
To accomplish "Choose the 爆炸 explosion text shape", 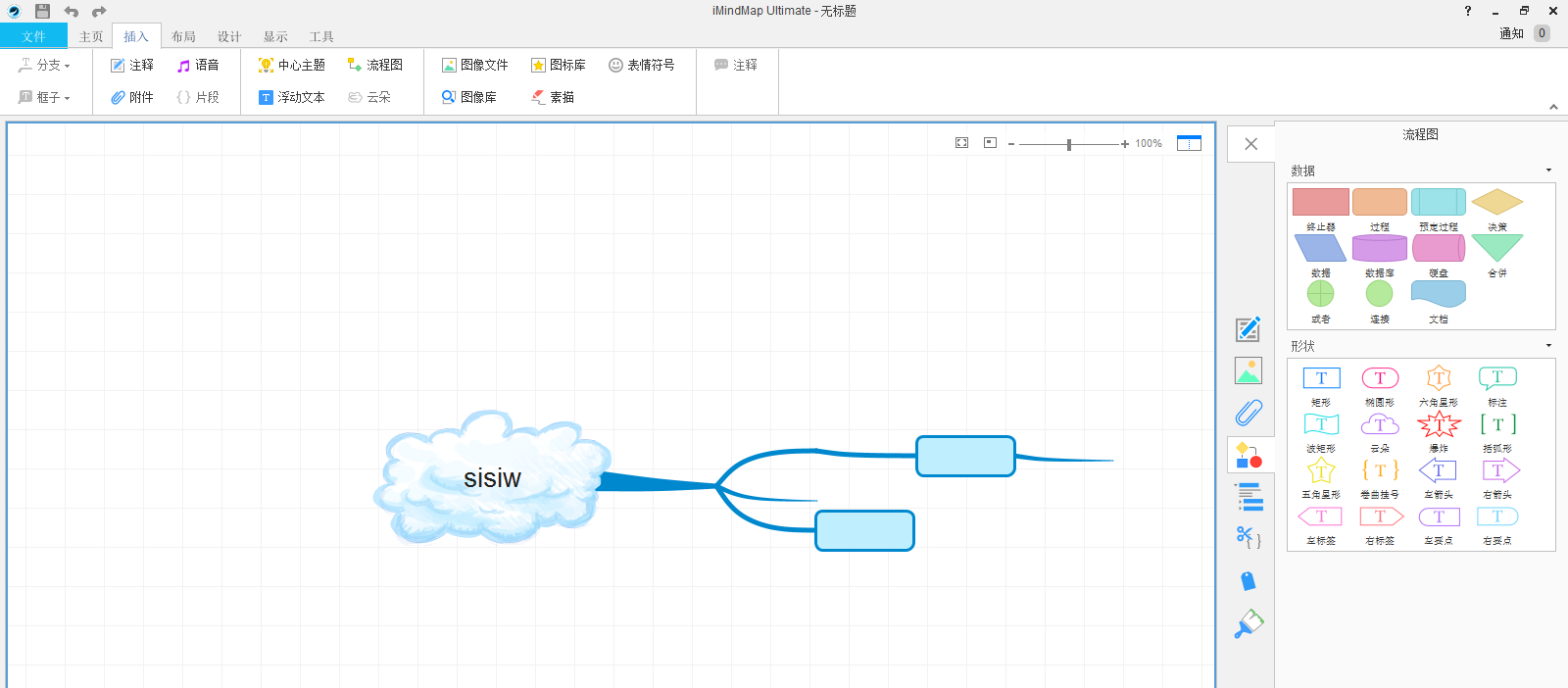I will point(1439,424).
